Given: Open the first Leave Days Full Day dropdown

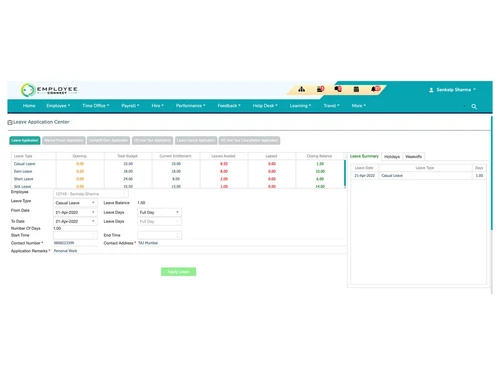Looking at the screenshot, I should point(159,212).
